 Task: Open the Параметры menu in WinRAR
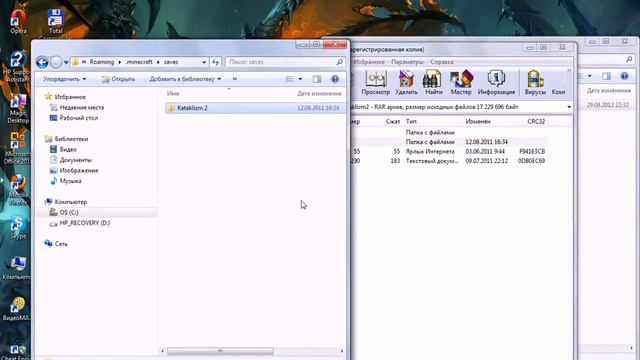coord(407,62)
